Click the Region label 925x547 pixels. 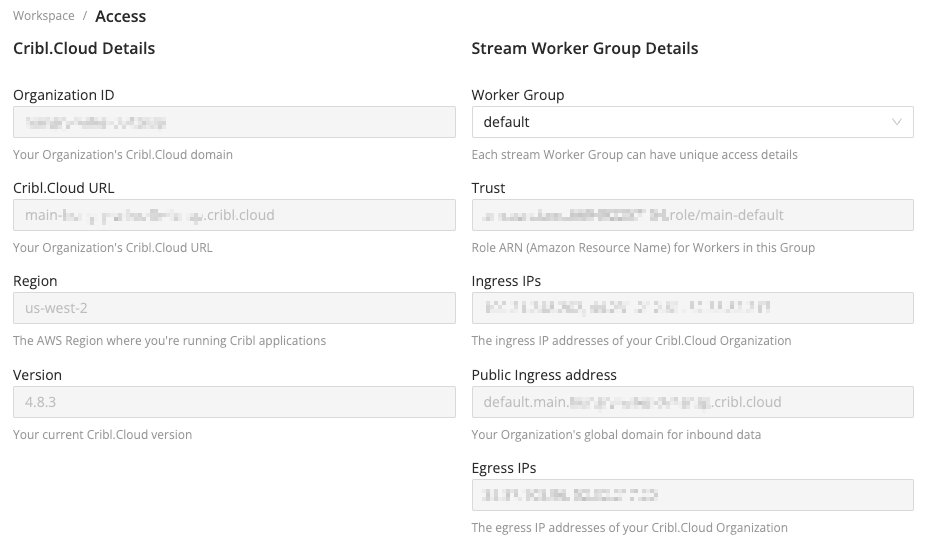point(35,281)
